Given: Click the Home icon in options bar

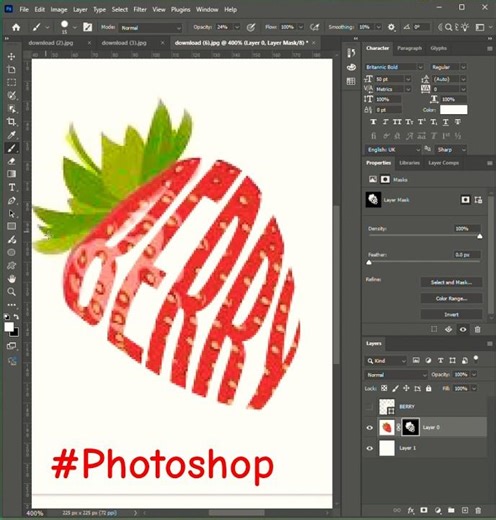Looking at the screenshot, I should point(16,27).
